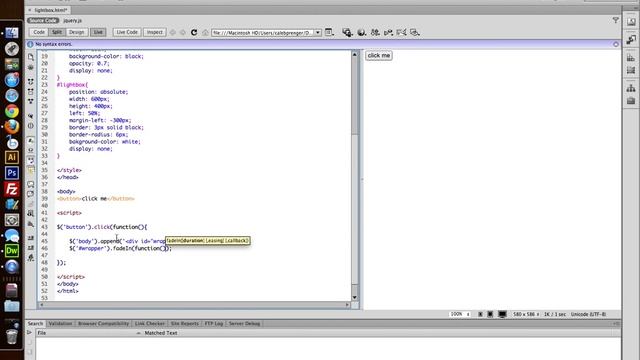Select desktop size icon in status bar
This screenshot has height=360, width=640.
click(502, 314)
